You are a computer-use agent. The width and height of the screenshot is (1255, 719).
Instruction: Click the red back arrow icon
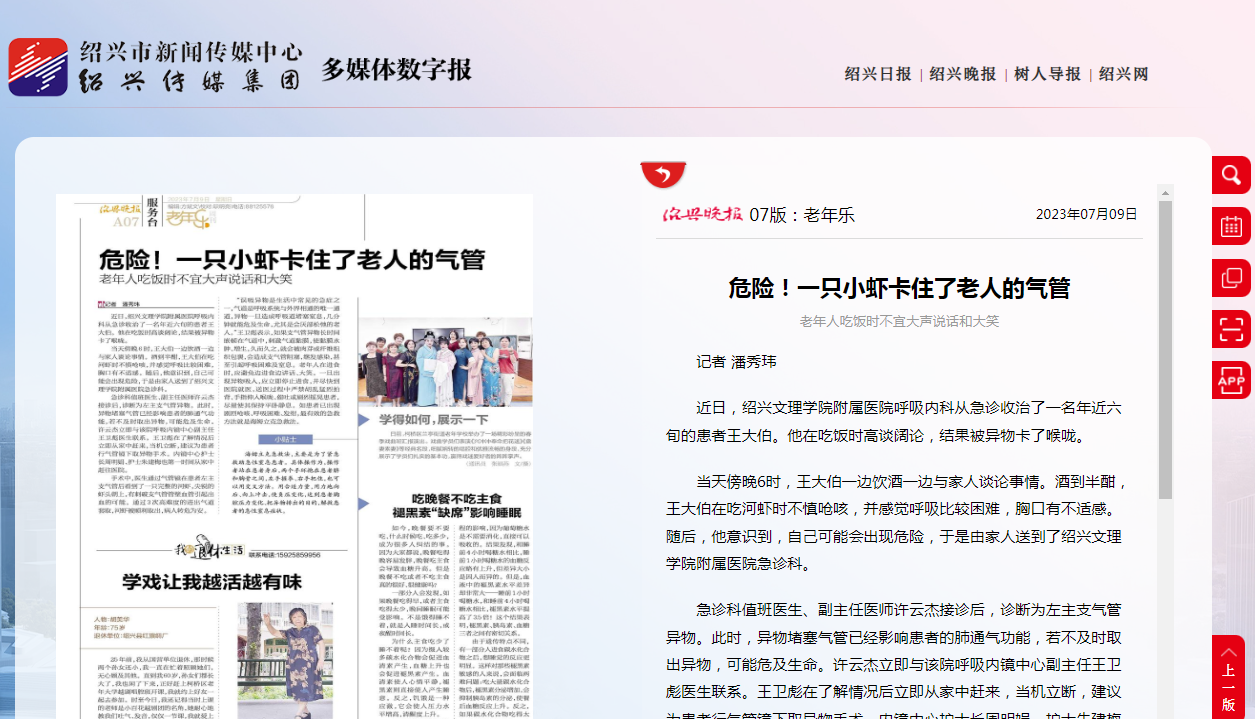pos(662,175)
